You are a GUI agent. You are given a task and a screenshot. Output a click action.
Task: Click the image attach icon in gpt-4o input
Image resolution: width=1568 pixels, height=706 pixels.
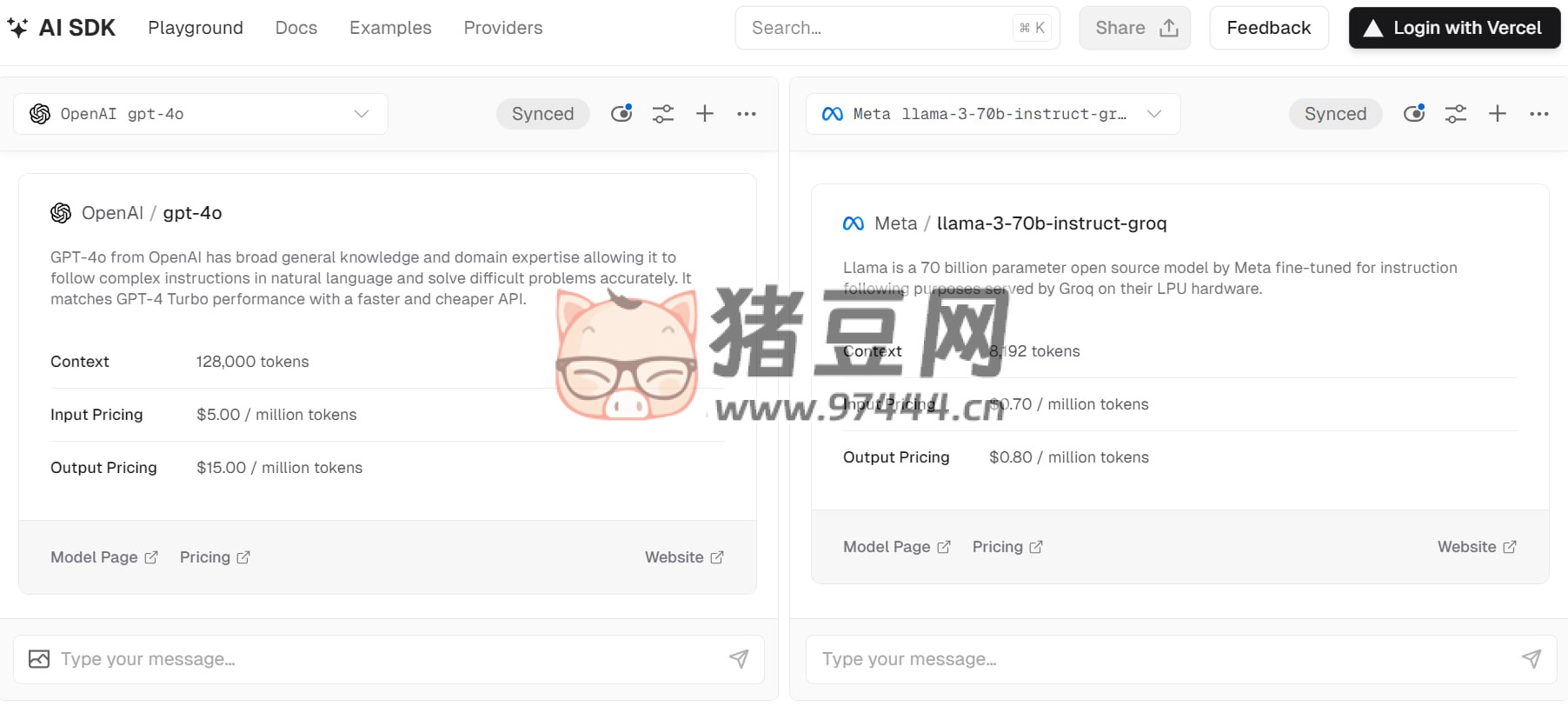pos(39,659)
